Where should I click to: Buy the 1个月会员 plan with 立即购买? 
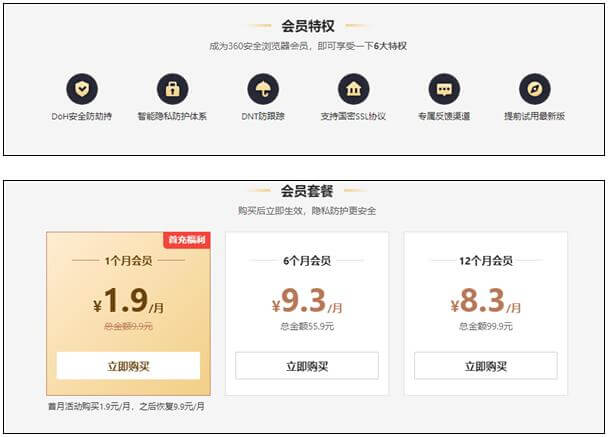pos(128,366)
